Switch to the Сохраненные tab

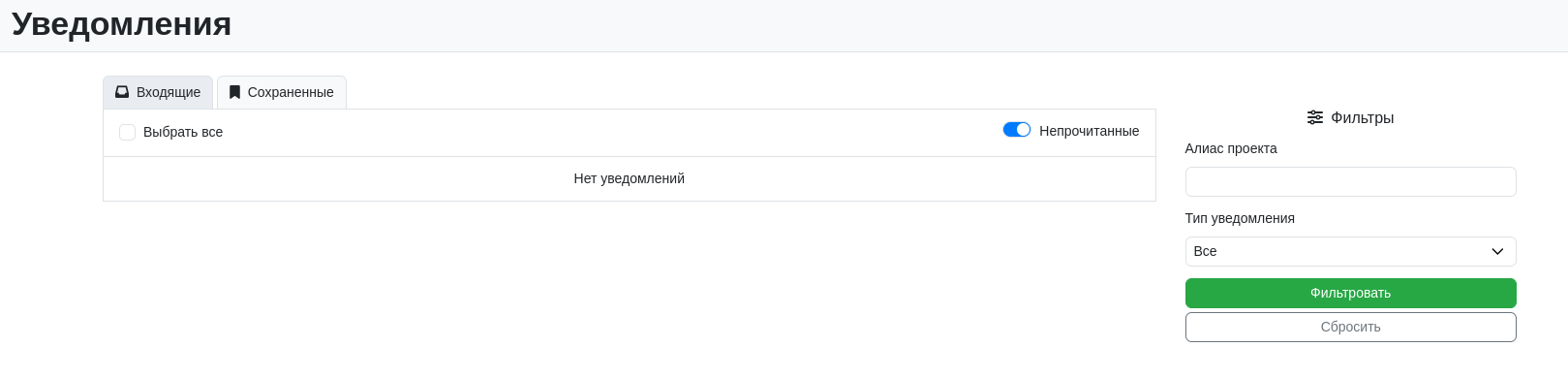(x=282, y=93)
